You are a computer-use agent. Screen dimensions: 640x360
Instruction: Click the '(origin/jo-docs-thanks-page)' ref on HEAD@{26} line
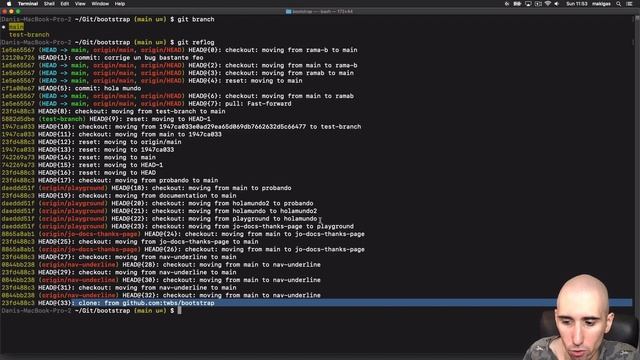pyautogui.click(x=89, y=249)
